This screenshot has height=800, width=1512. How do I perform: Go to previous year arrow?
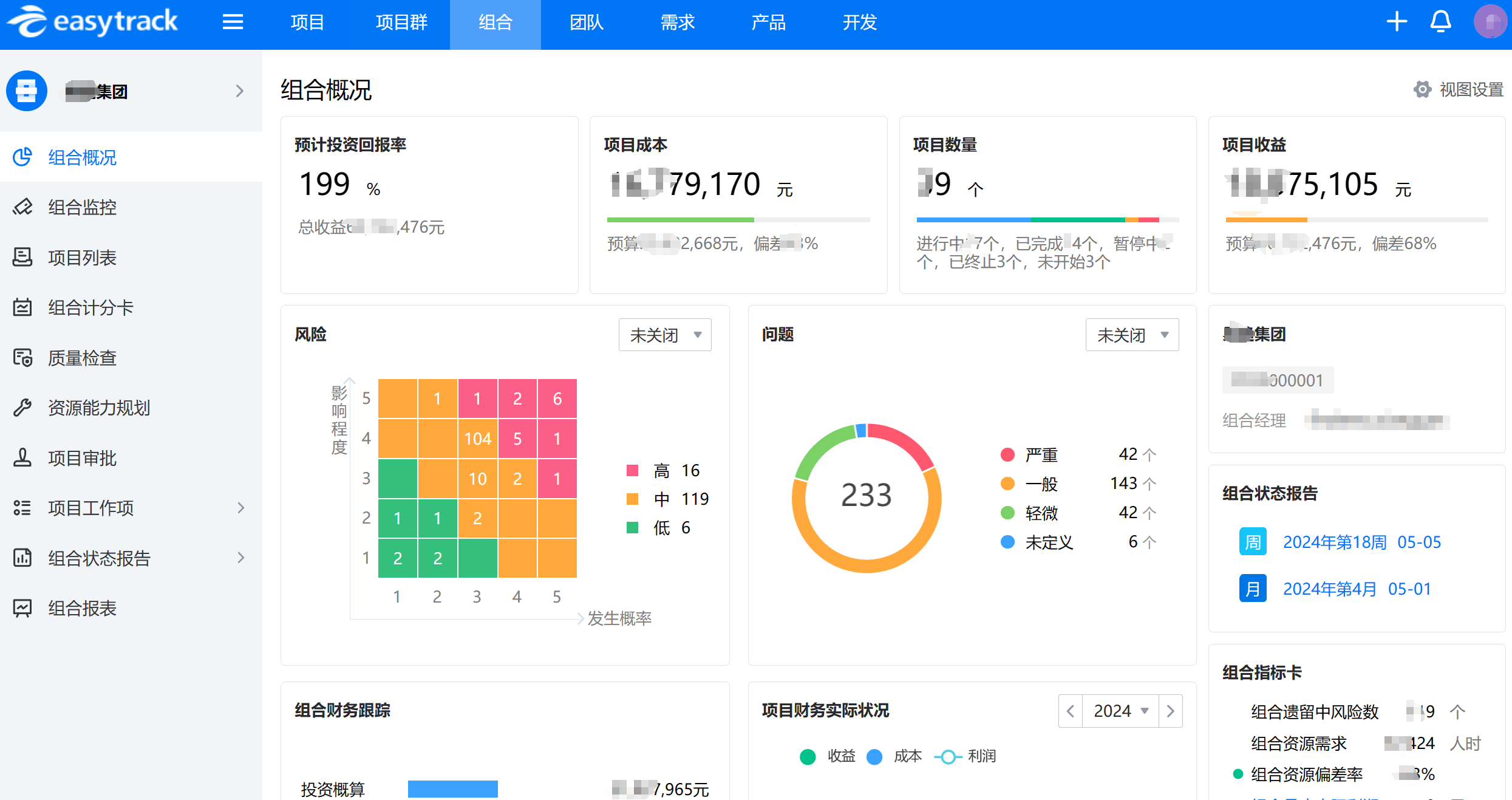pyautogui.click(x=1071, y=711)
